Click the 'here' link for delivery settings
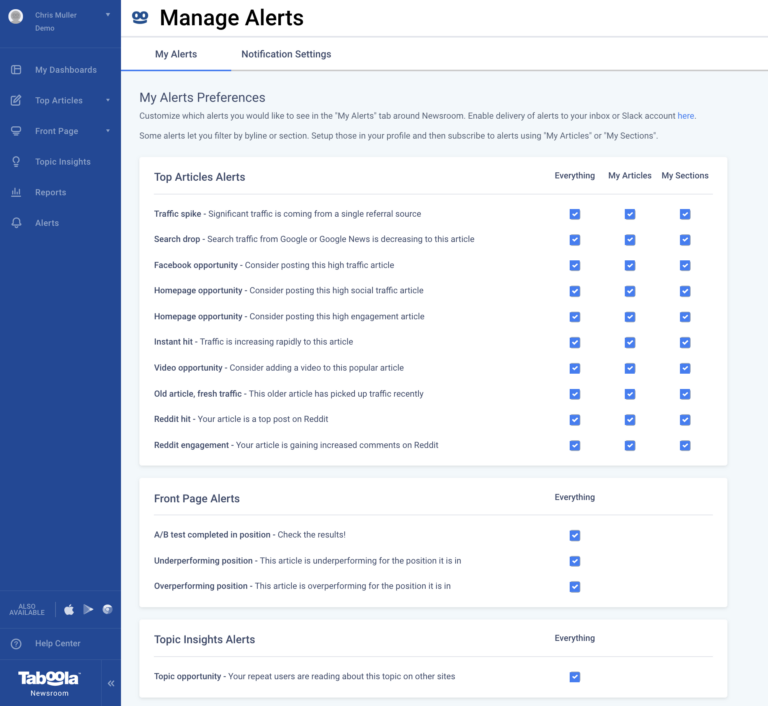Image resolution: width=768 pixels, height=706 pixels. point(686,116)
